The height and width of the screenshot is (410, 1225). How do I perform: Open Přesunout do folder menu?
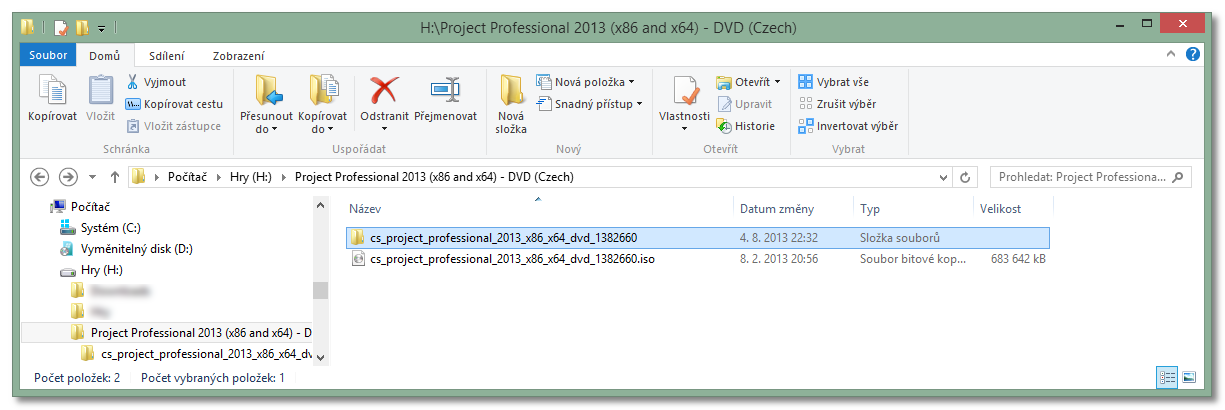[x=266, y=105]
